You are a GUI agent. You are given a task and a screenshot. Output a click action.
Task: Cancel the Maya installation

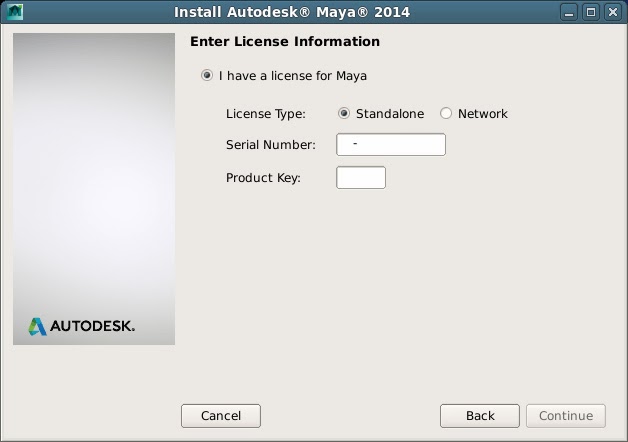click(x=221, y=416)
